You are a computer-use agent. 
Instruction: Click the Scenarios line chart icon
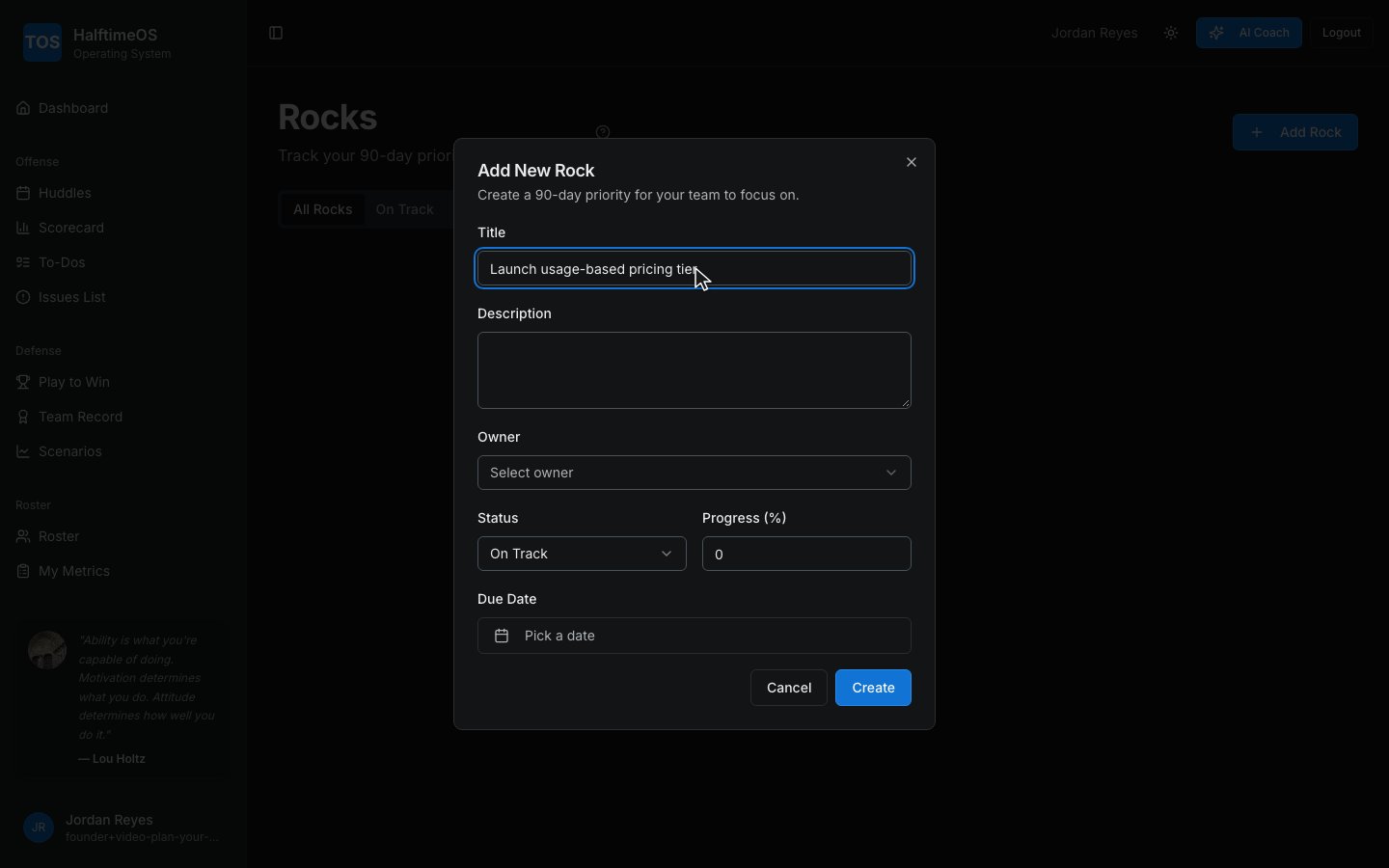[x=23, y=451]
